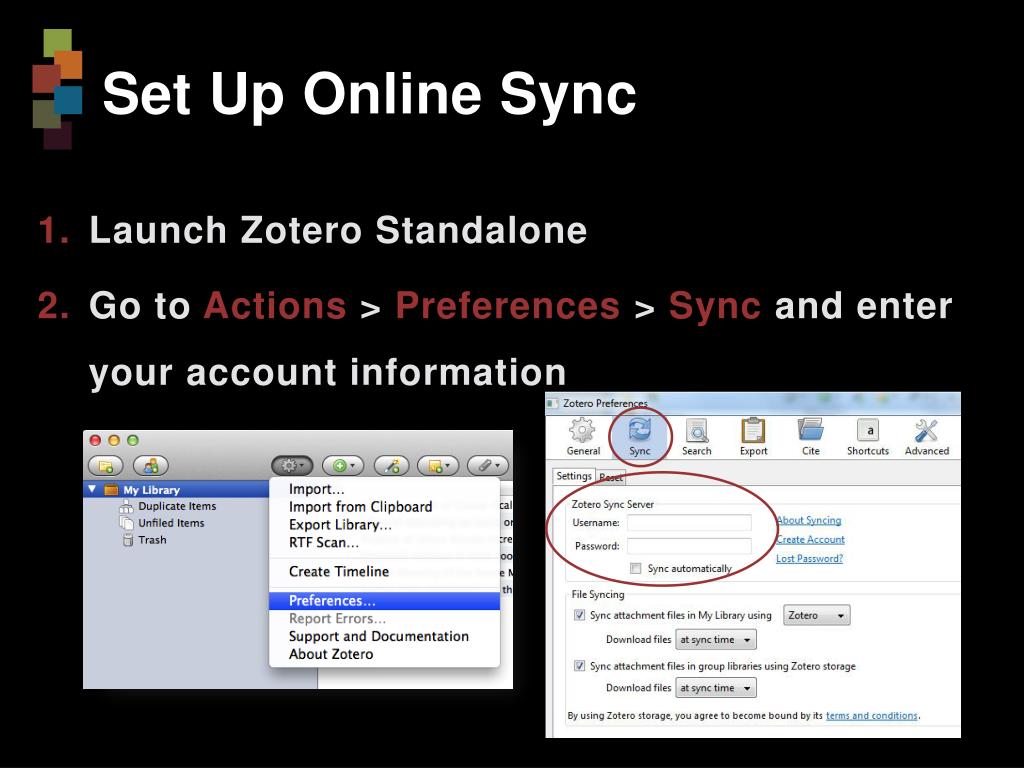Click the Password input field

click(x=689, y=546)
